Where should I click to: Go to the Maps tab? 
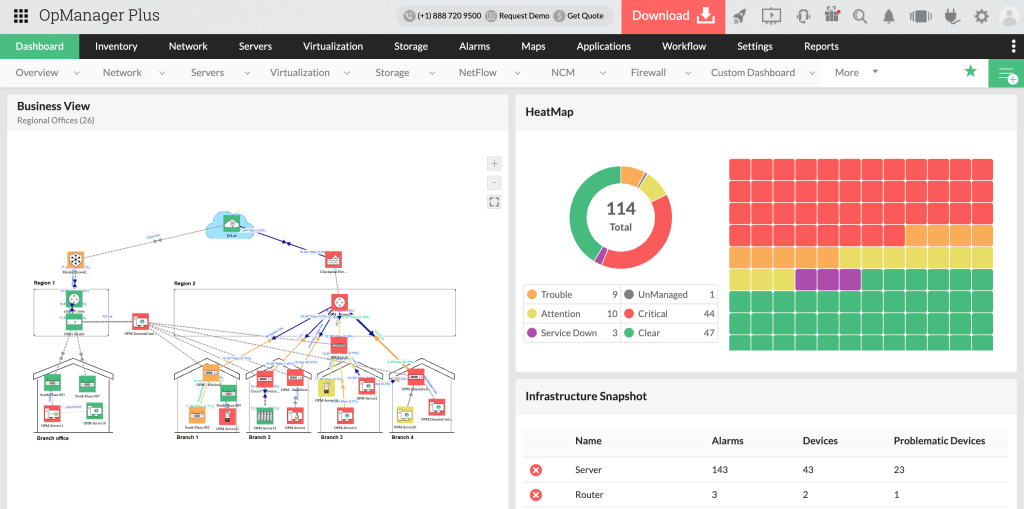coord(533,46)
